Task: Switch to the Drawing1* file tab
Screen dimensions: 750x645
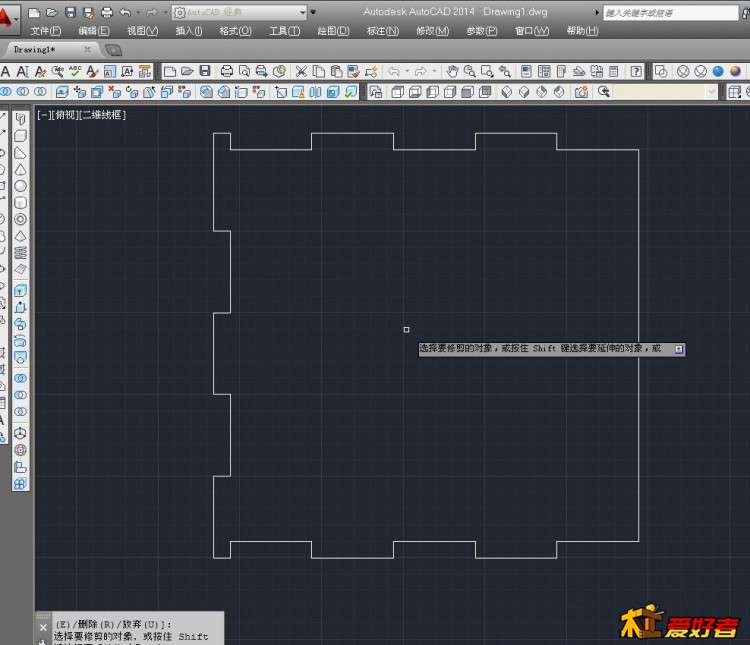Action: pos(34,50)
